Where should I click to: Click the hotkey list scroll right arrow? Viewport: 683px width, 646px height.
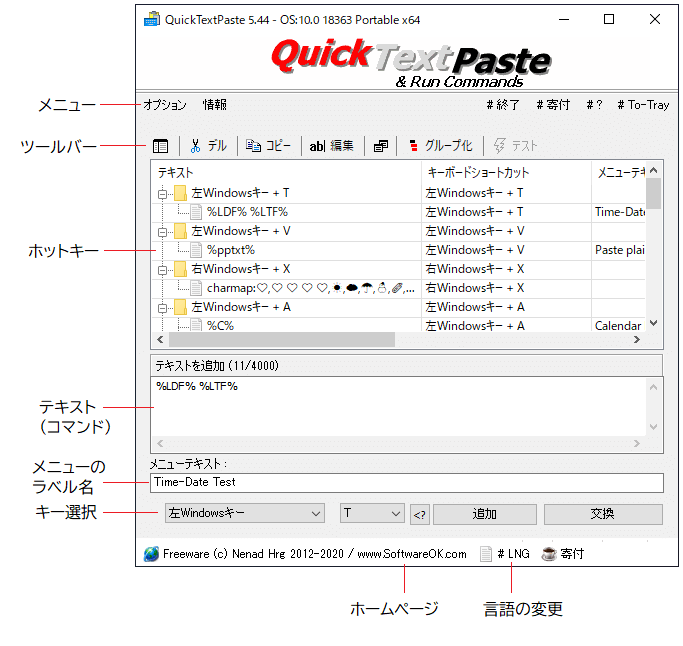coord(637,339)
